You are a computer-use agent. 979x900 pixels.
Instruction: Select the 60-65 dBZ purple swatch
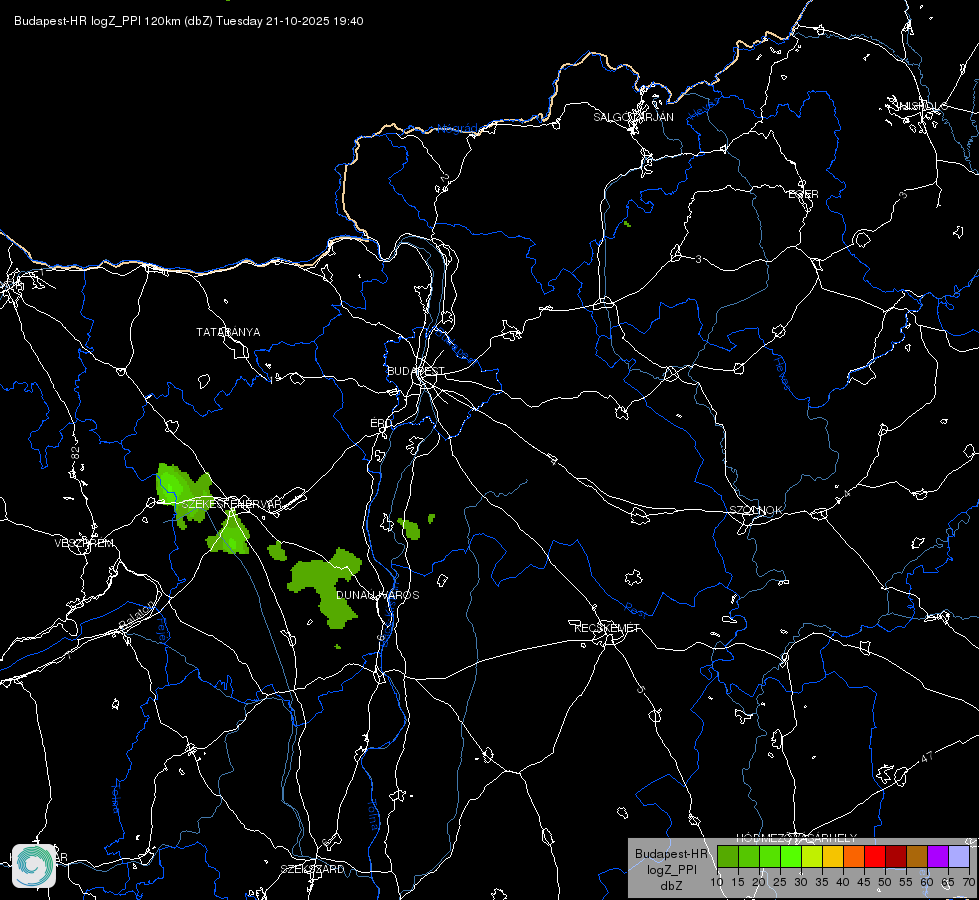pos(938,856)
